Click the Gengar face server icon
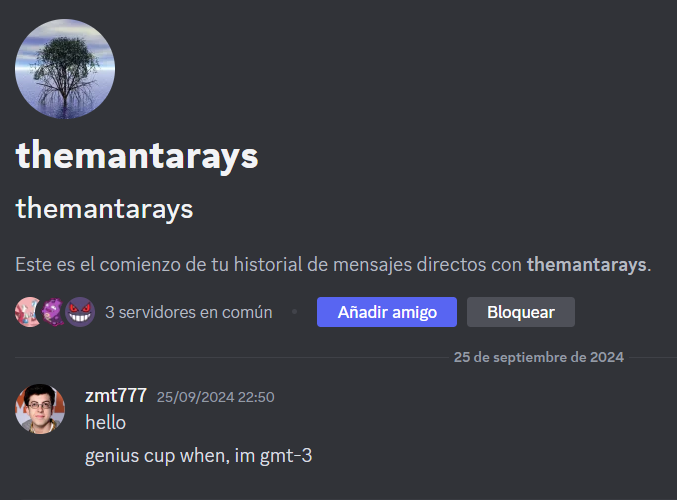 click(x=80, y=312)
